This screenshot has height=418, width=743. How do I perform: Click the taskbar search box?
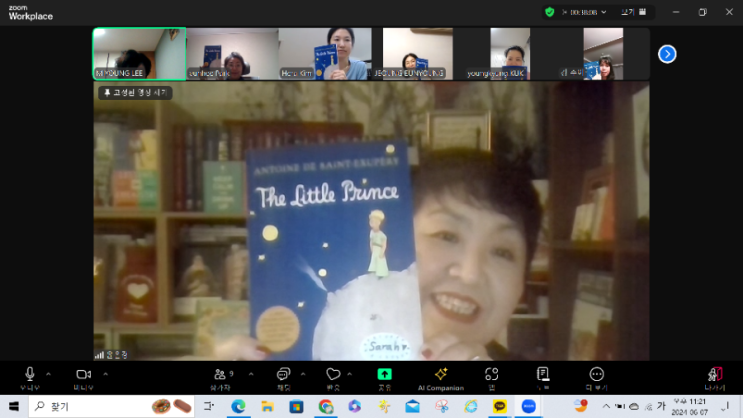(111, 407)
